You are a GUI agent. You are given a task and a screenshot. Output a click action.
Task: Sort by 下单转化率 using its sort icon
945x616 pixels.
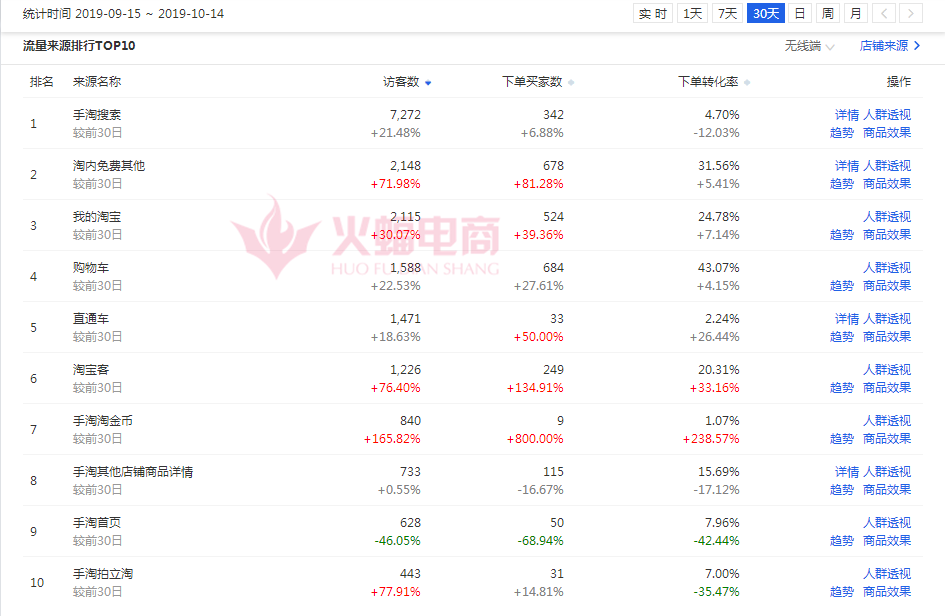[747, 83]
